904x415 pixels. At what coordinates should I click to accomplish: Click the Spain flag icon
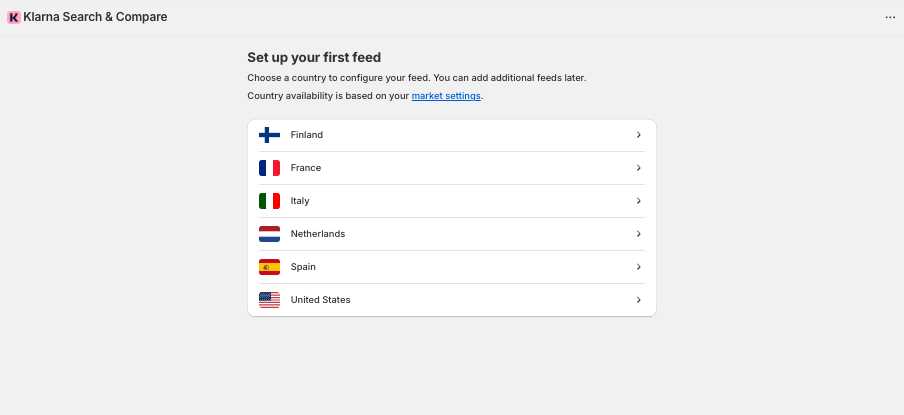click(x=269, y=267)
